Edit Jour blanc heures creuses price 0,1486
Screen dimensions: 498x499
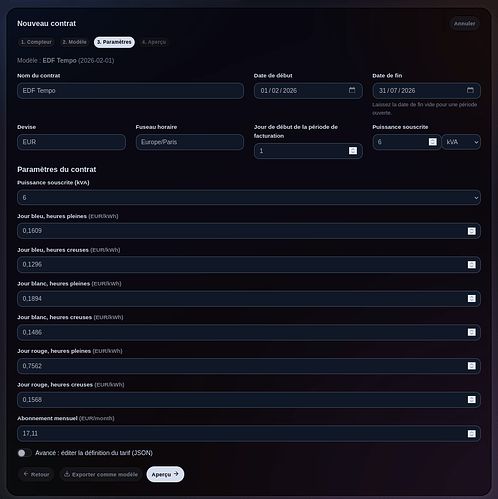click(x=249, y=332)
